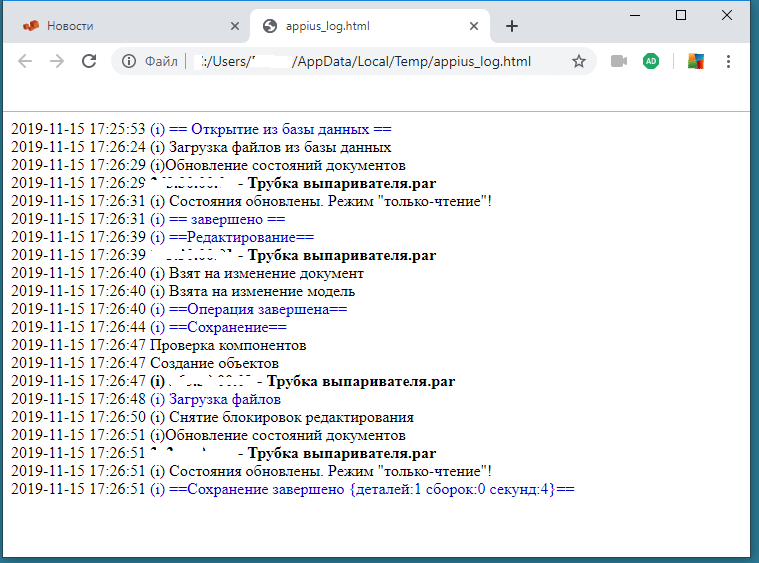
Task: Click the browser back arrow
Action: point(25,61)
